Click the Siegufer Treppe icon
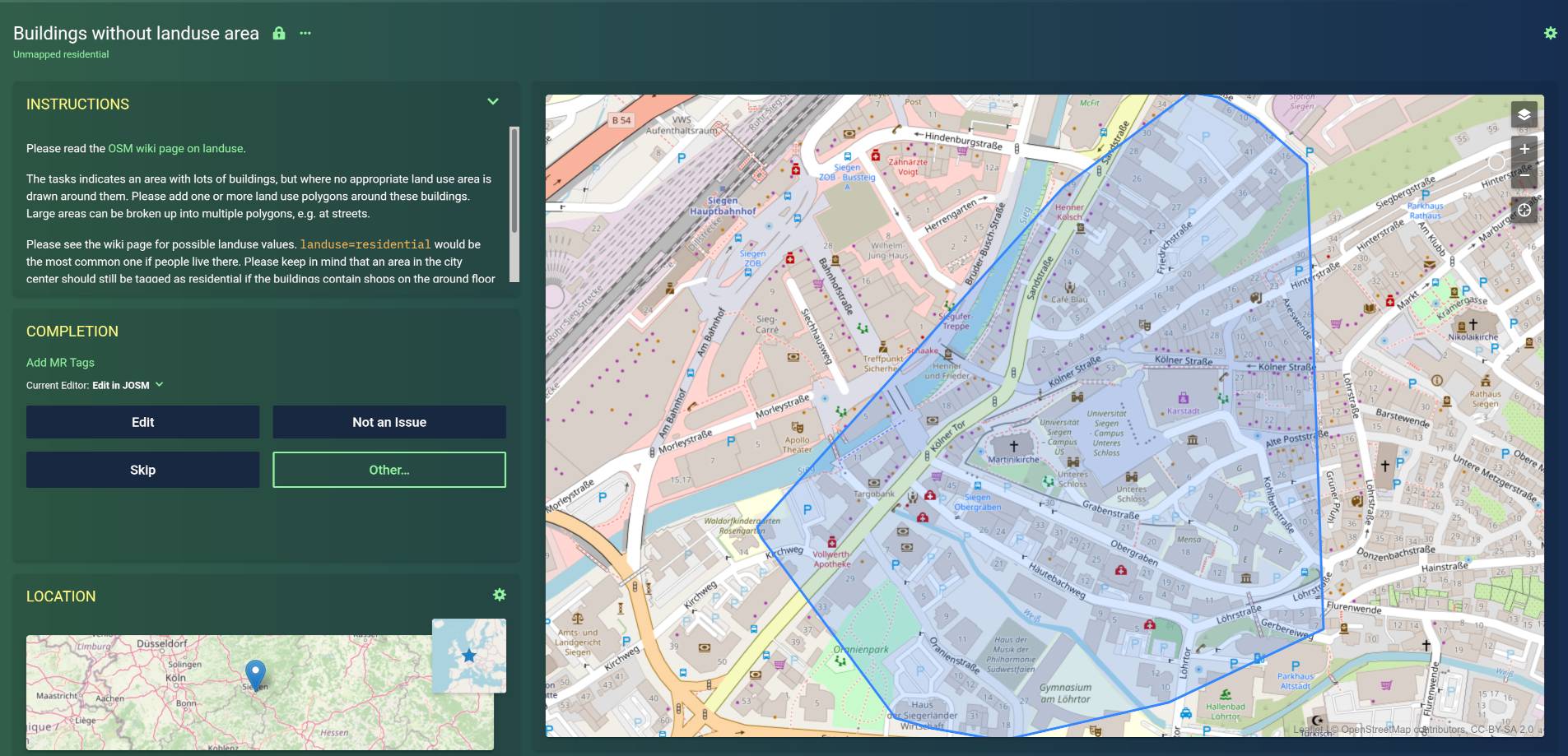This screenshot has width=1568, height=756. pos(948,306)
